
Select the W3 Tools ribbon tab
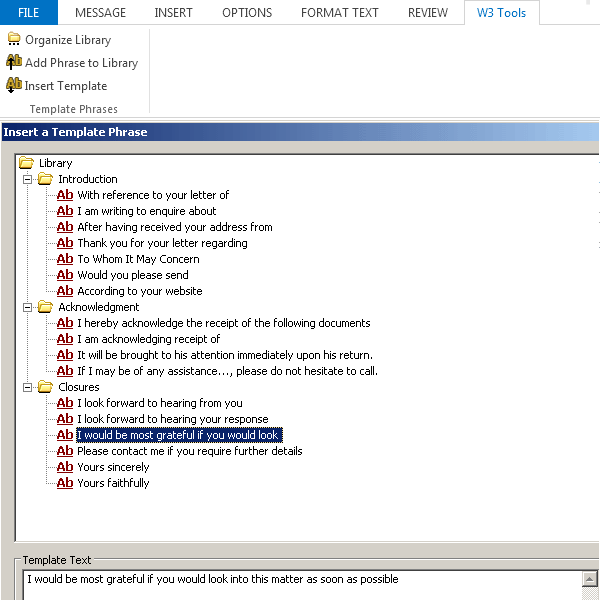point(501,13)
